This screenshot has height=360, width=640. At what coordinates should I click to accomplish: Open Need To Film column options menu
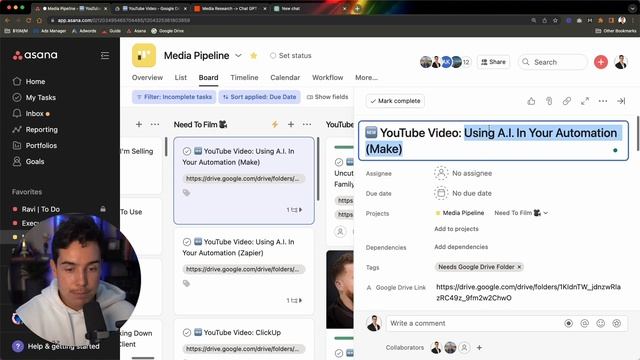(x=307, y=124)
